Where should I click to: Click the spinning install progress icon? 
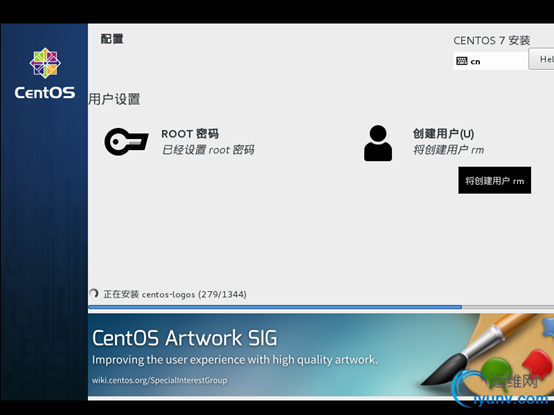tap(94, 294)
